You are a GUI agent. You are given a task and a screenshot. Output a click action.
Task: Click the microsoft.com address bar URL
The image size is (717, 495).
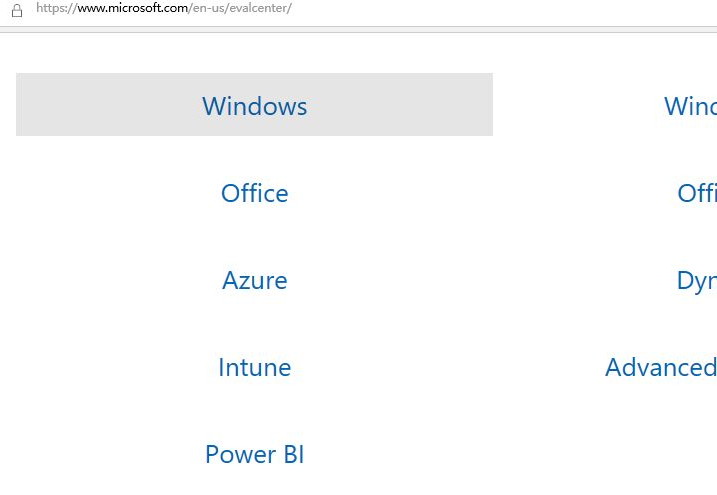pyautogui.click(x=164, y=8)
